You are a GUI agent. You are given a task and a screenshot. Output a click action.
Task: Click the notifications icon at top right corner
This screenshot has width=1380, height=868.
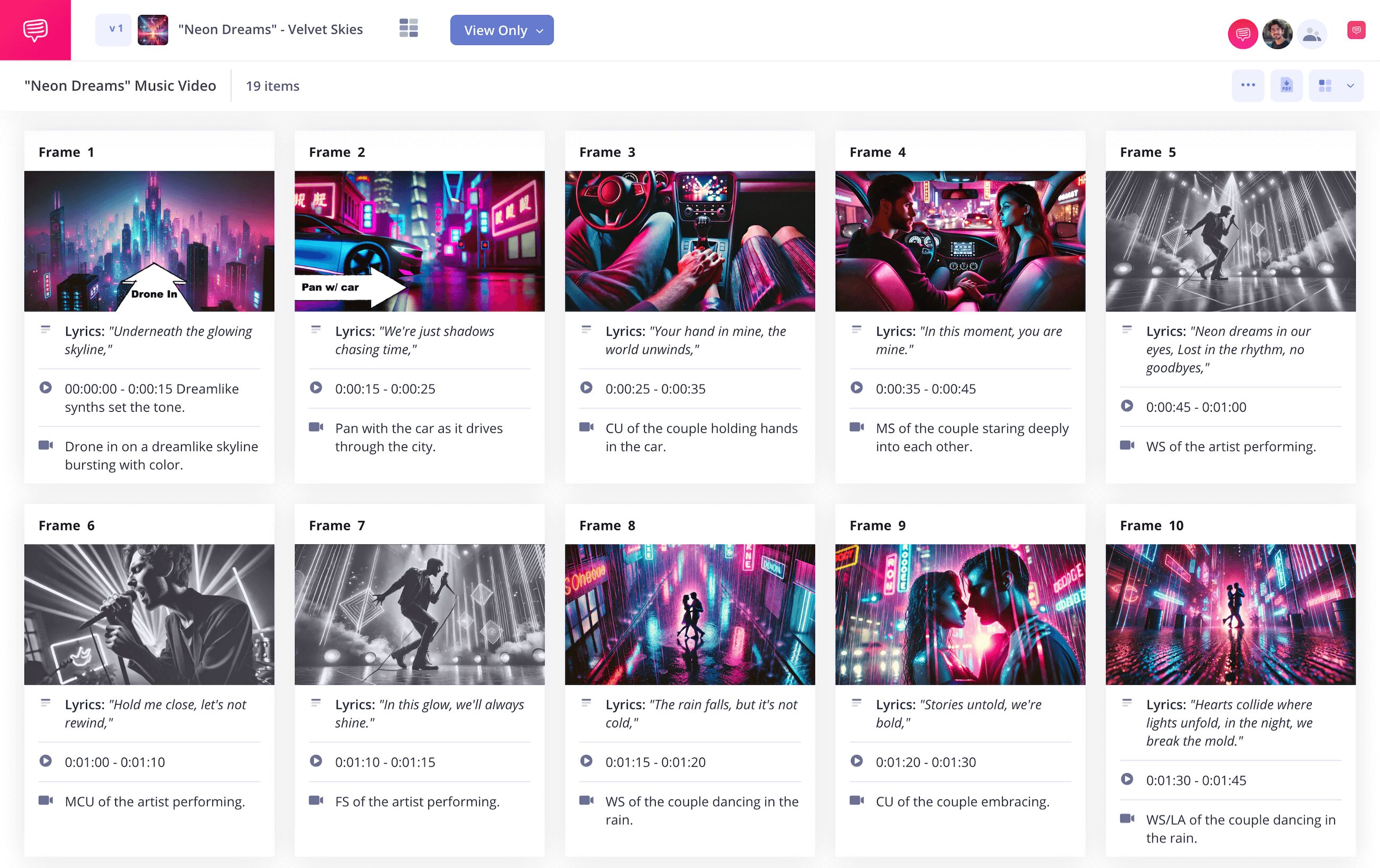click(1356, 29)
